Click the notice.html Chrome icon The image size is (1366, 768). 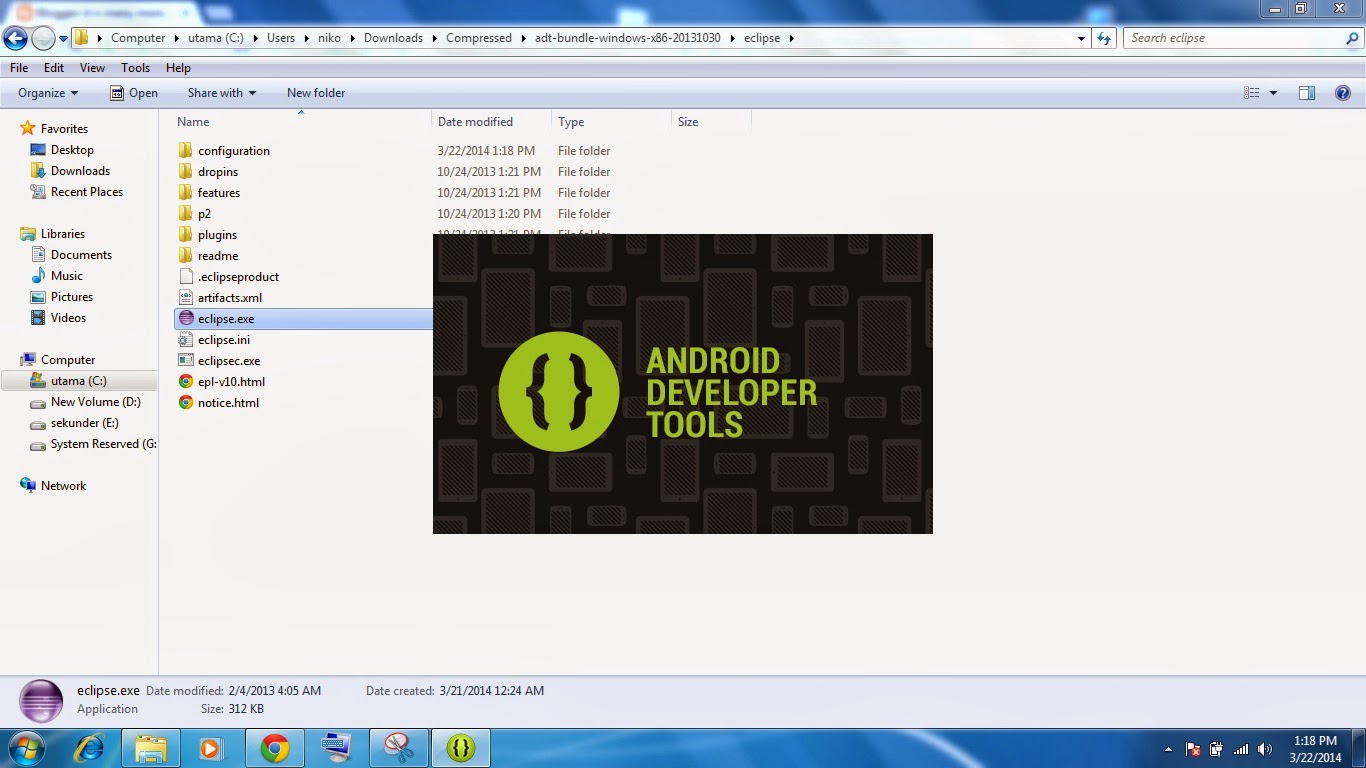185,402
